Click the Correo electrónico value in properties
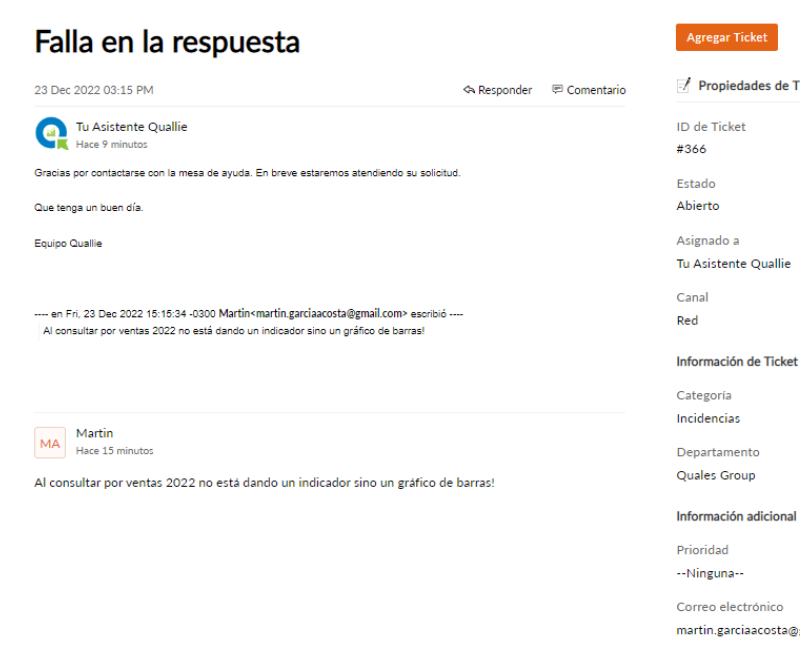 click(x=737, y=630)
